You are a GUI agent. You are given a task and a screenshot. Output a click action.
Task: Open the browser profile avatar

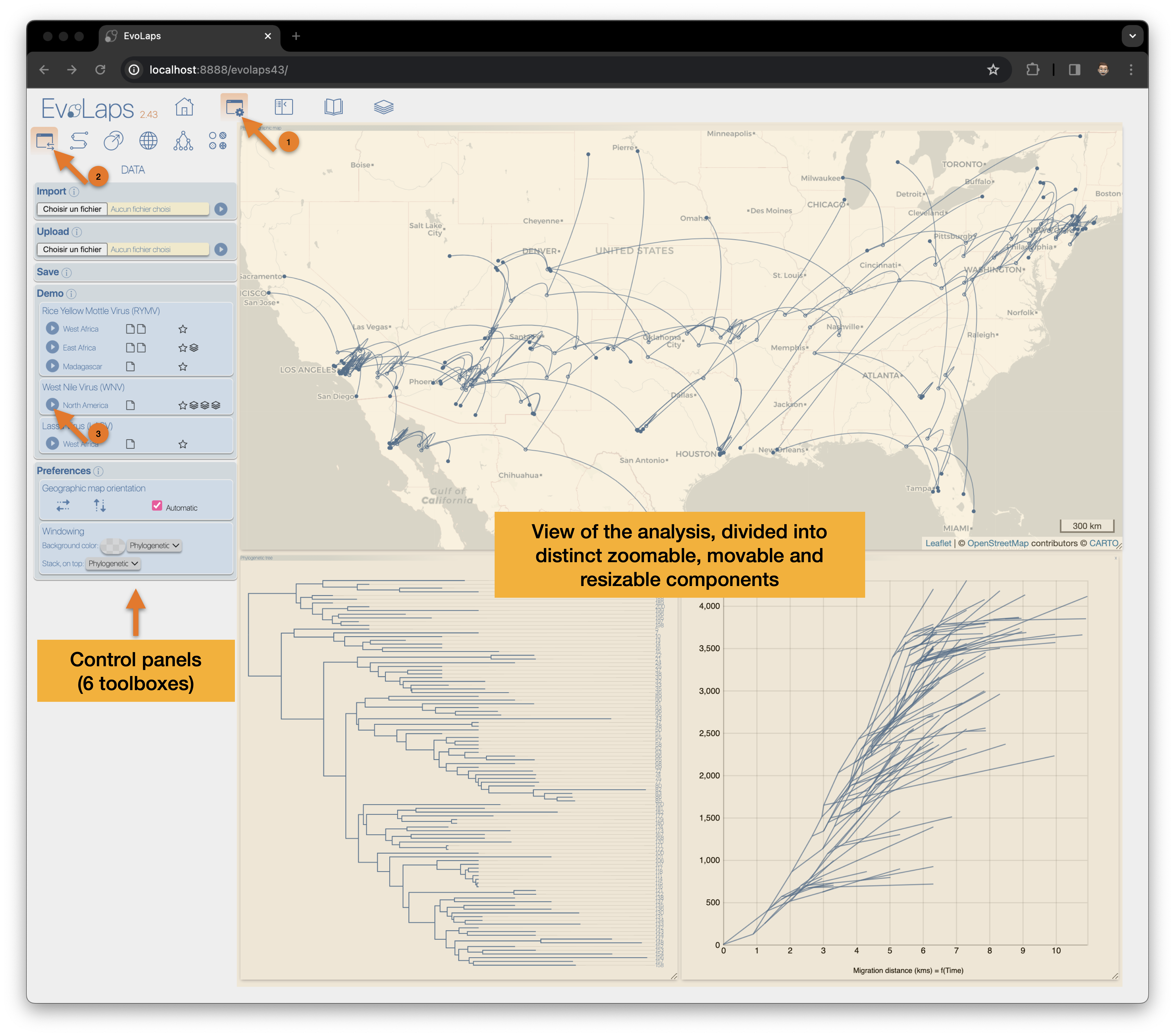coord(1103,69)
